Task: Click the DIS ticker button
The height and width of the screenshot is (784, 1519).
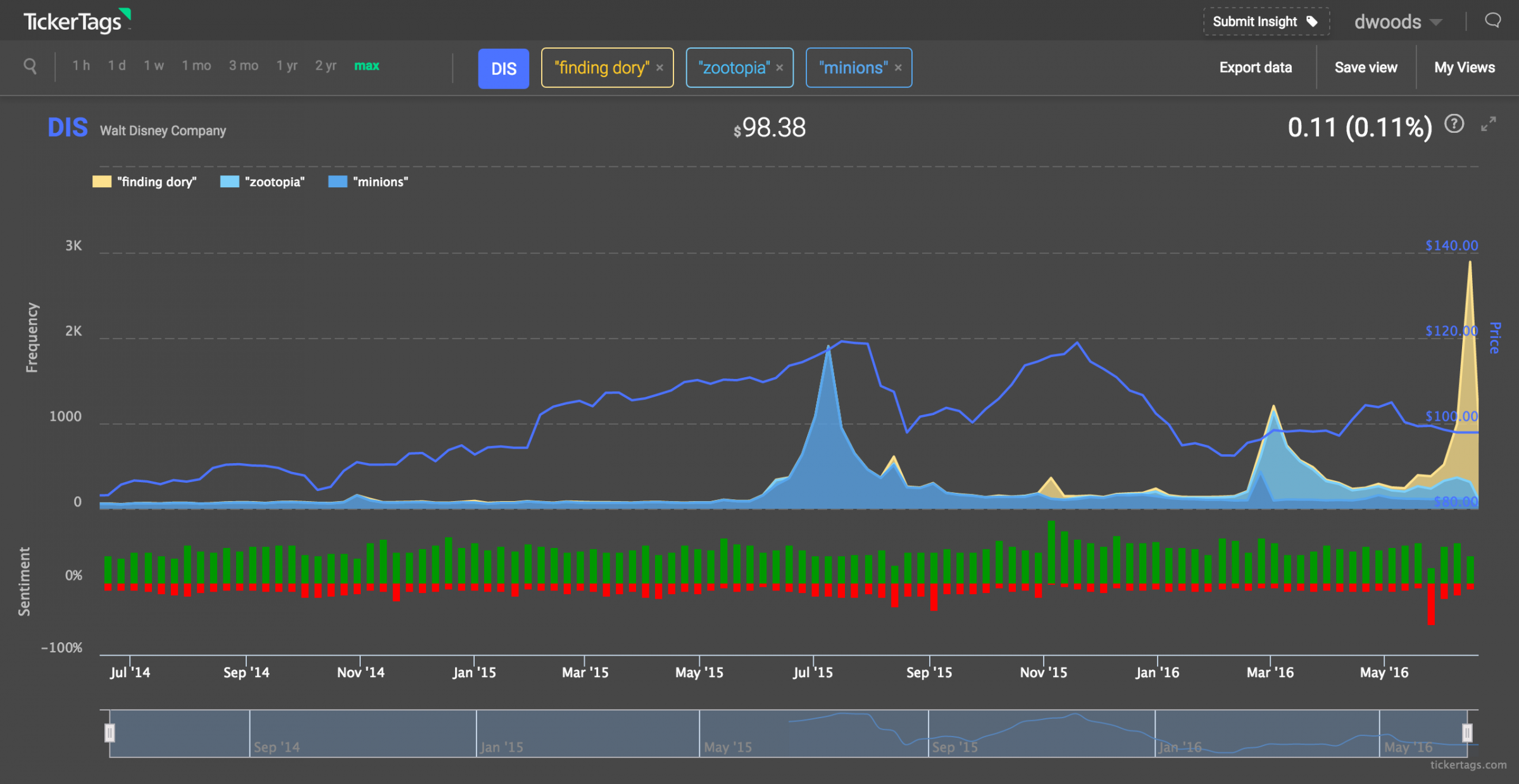Action: 504,68
